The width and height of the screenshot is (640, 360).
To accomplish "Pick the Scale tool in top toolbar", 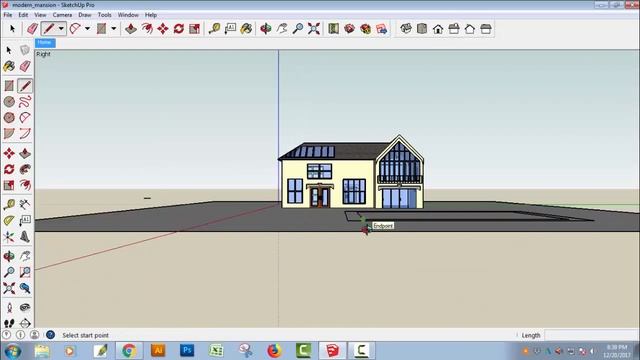I will pyautogui.click(x=195, y=29).
